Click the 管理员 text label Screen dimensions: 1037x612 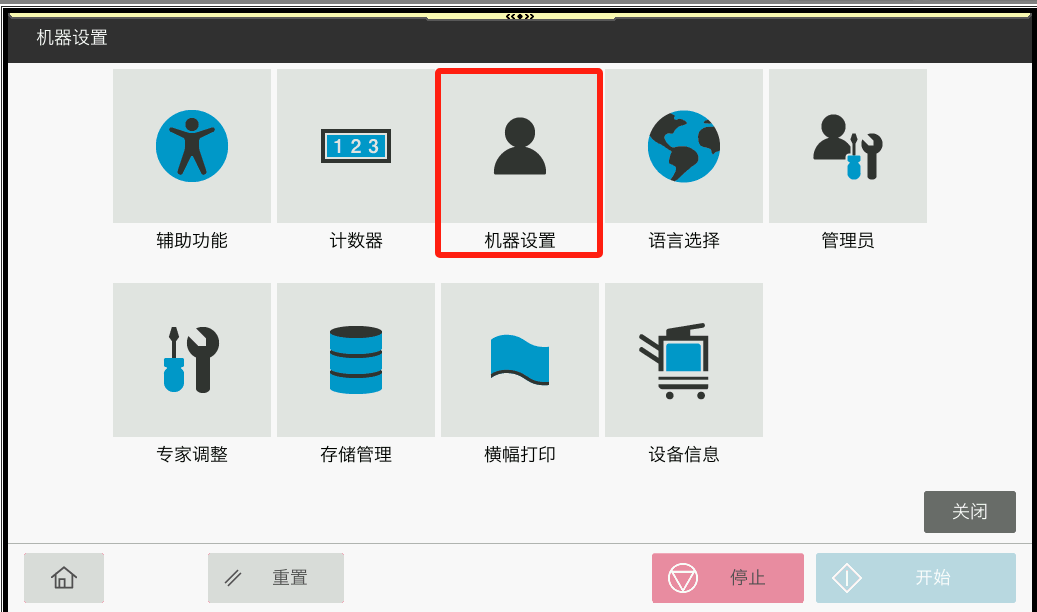coord(848,241)
